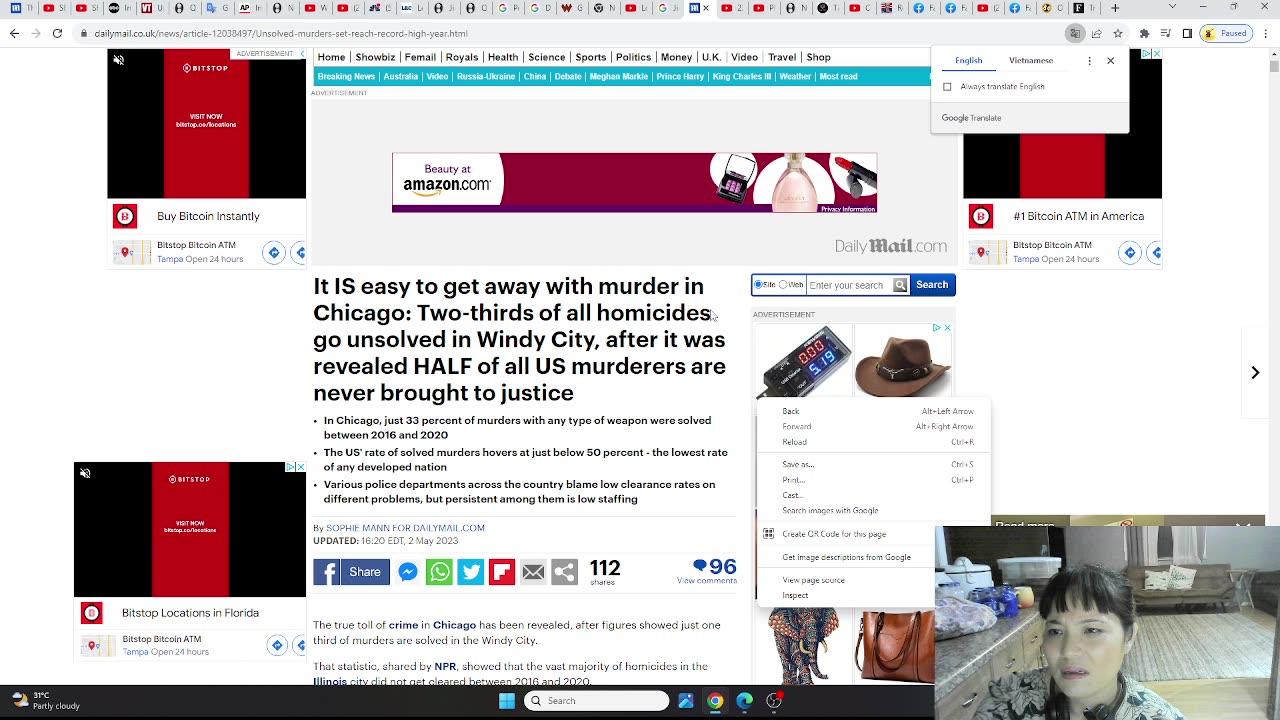This screenshot has width=1280, height=720.
Task: Share article on Twitter
Action: click(470, 572)
